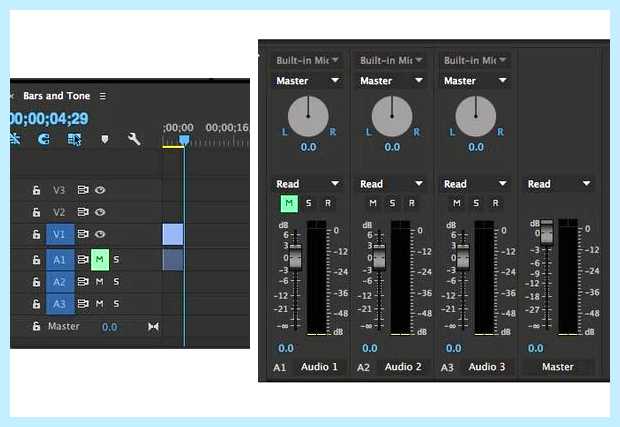Click the Audio 1 volume fader handle

295,258
